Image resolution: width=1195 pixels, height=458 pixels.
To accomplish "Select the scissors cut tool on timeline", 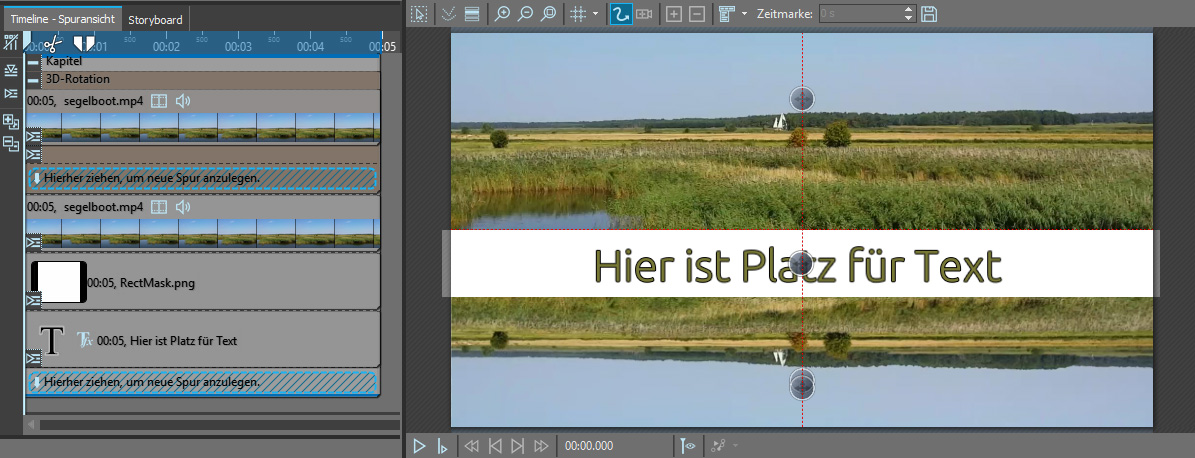I will tap(53, 43).
